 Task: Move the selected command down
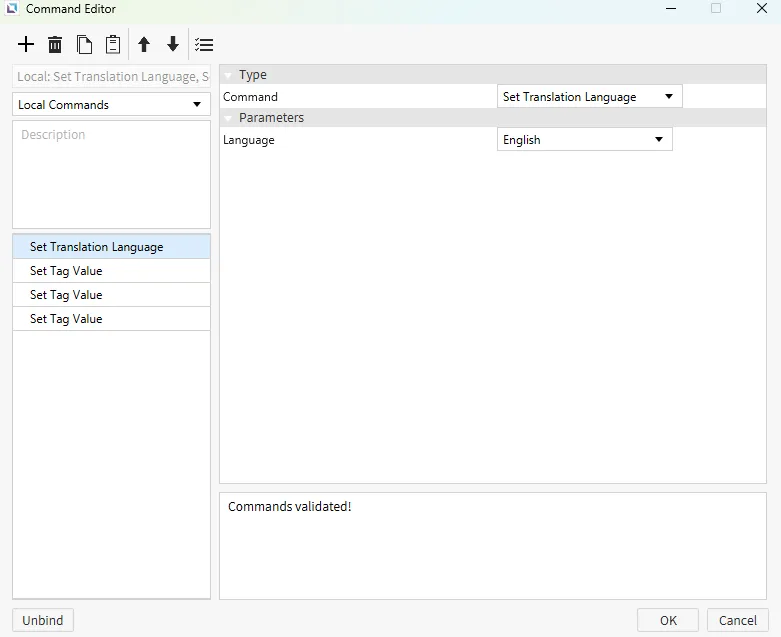click(173, 45)
